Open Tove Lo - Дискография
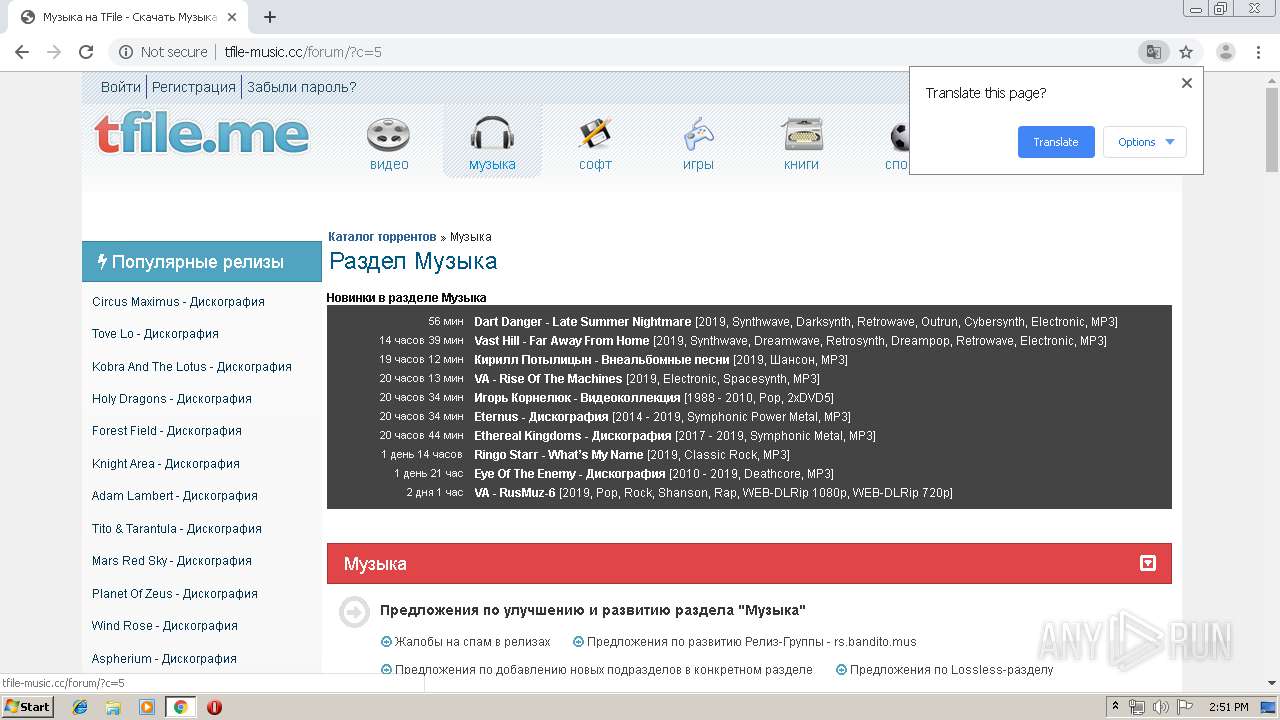 [155, 334]
